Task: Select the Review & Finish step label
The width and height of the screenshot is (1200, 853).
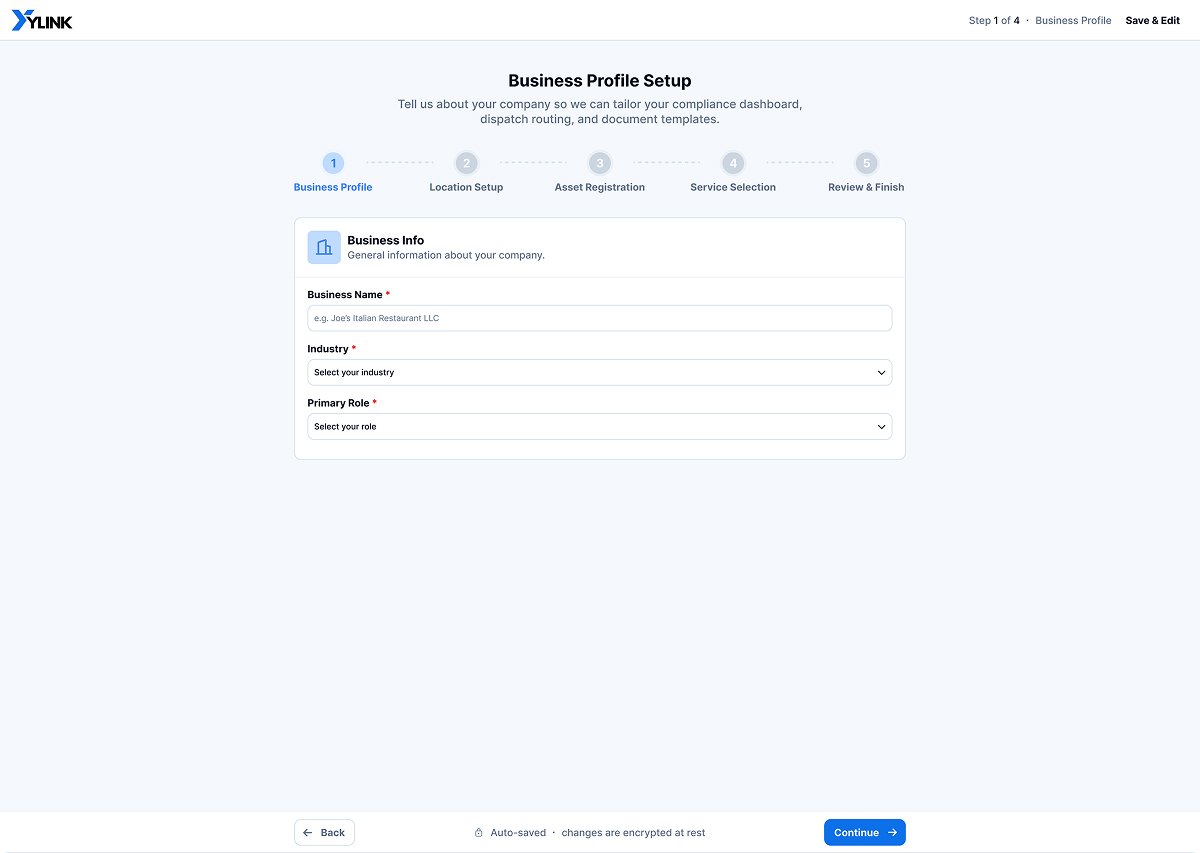Action: [866, 187]
